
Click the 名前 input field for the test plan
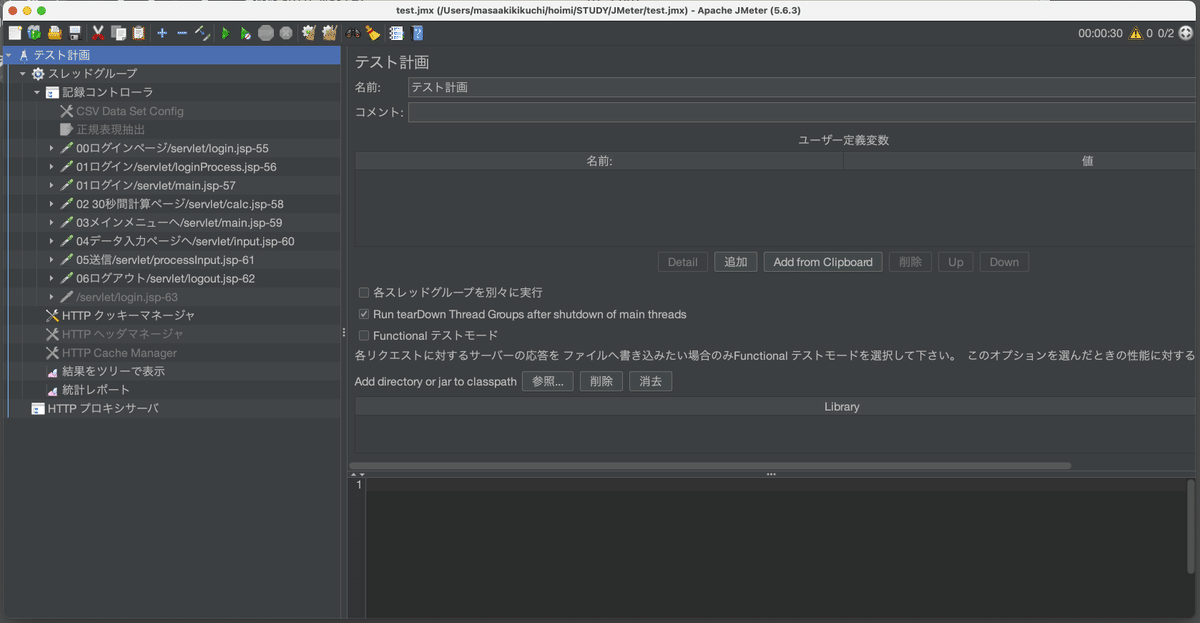pyautogui.click(x=700, y=87)
